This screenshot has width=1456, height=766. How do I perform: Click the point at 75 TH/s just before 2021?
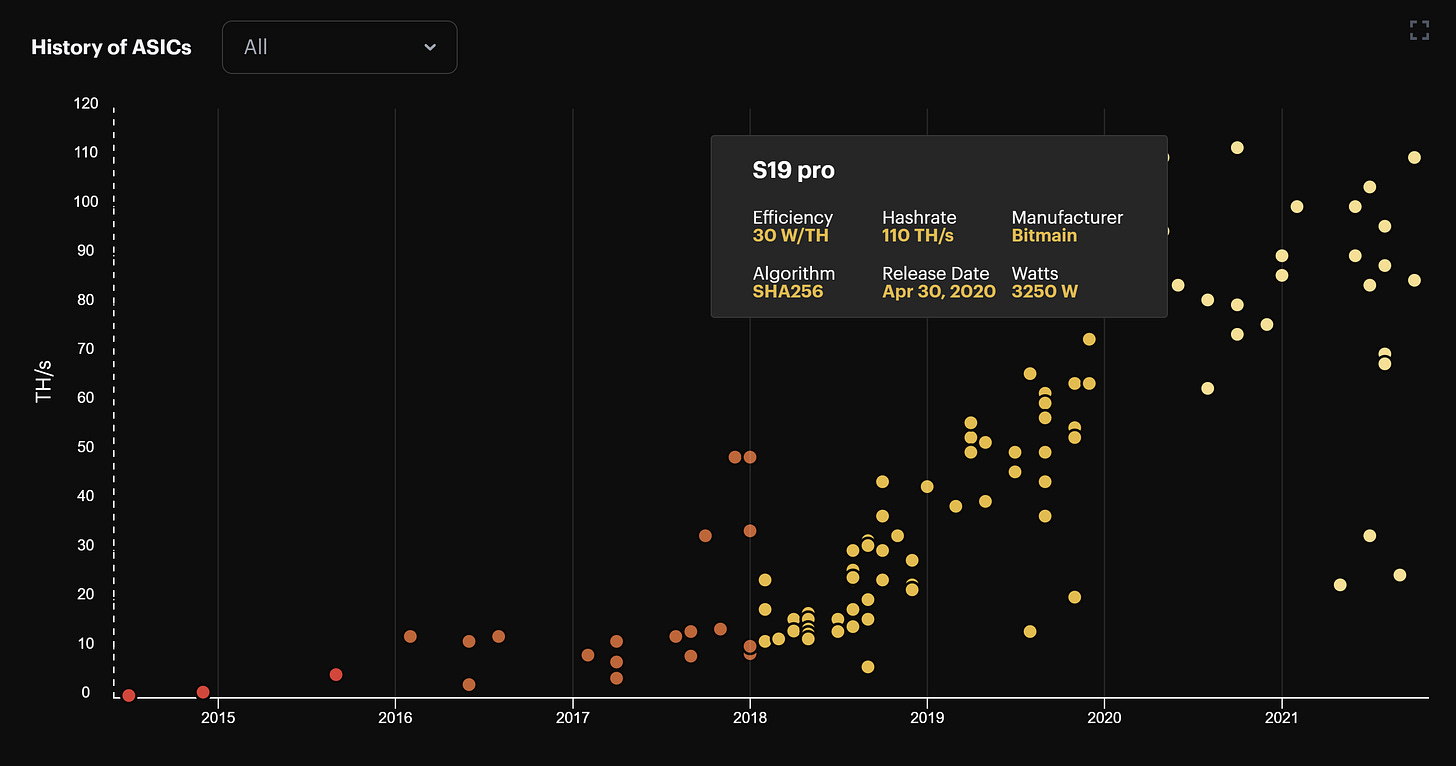coord(1267,324)
